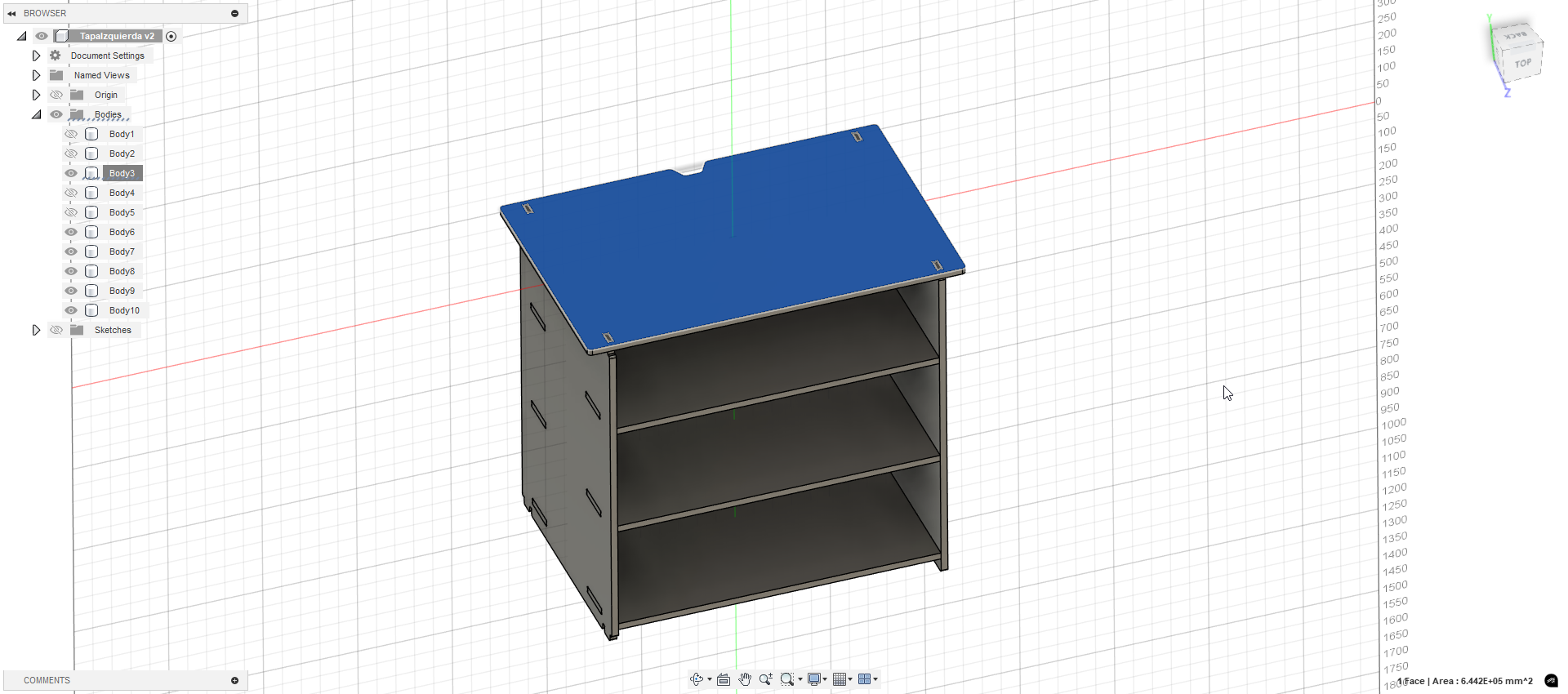Expand the Document Settings node
Screen dimensions: 1568x694
36,56
